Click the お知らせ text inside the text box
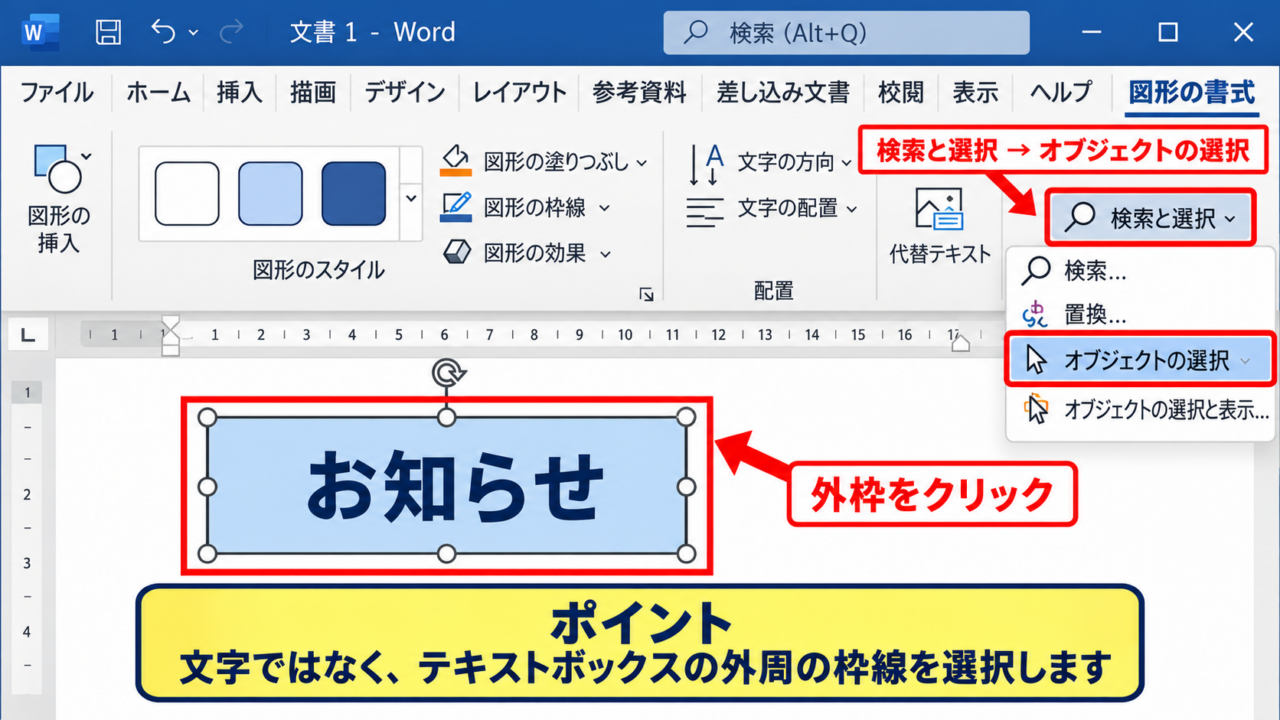 coord(455,486)
